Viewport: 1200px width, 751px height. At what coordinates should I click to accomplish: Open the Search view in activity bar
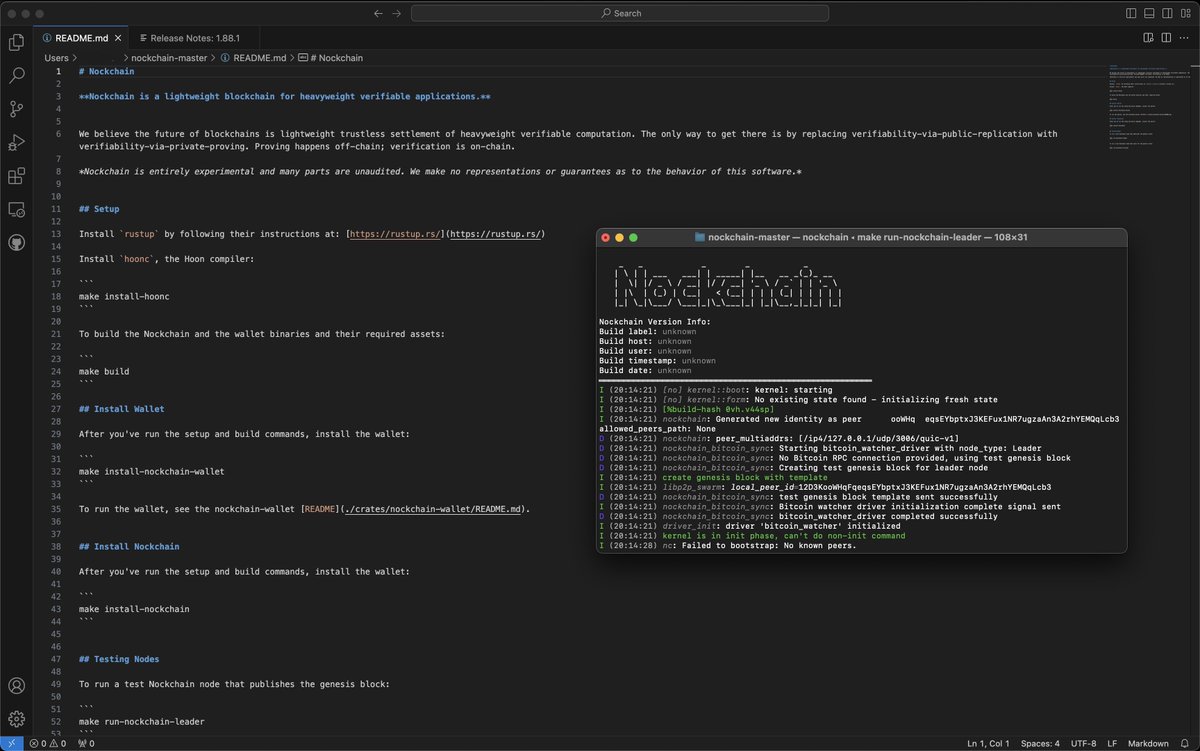click(x=16, y=75)
